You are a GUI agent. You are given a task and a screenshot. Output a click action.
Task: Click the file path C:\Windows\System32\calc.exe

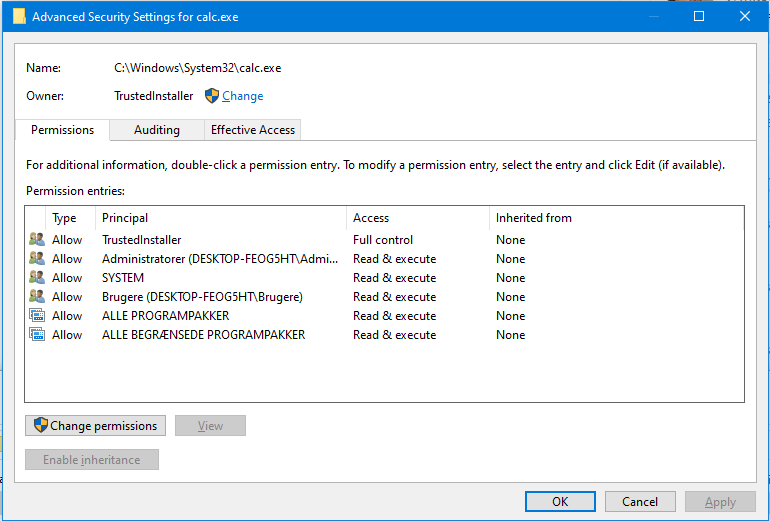click(x=198, y=68)
